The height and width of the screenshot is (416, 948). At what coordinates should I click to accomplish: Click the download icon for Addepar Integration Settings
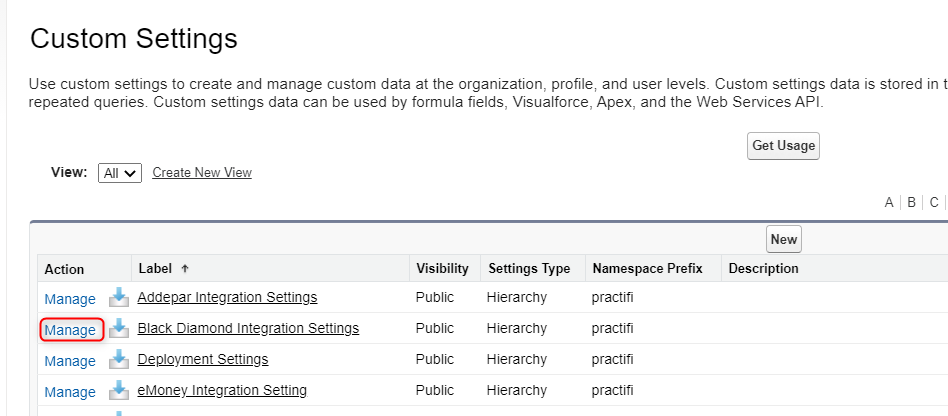click(x=119, y=297)
